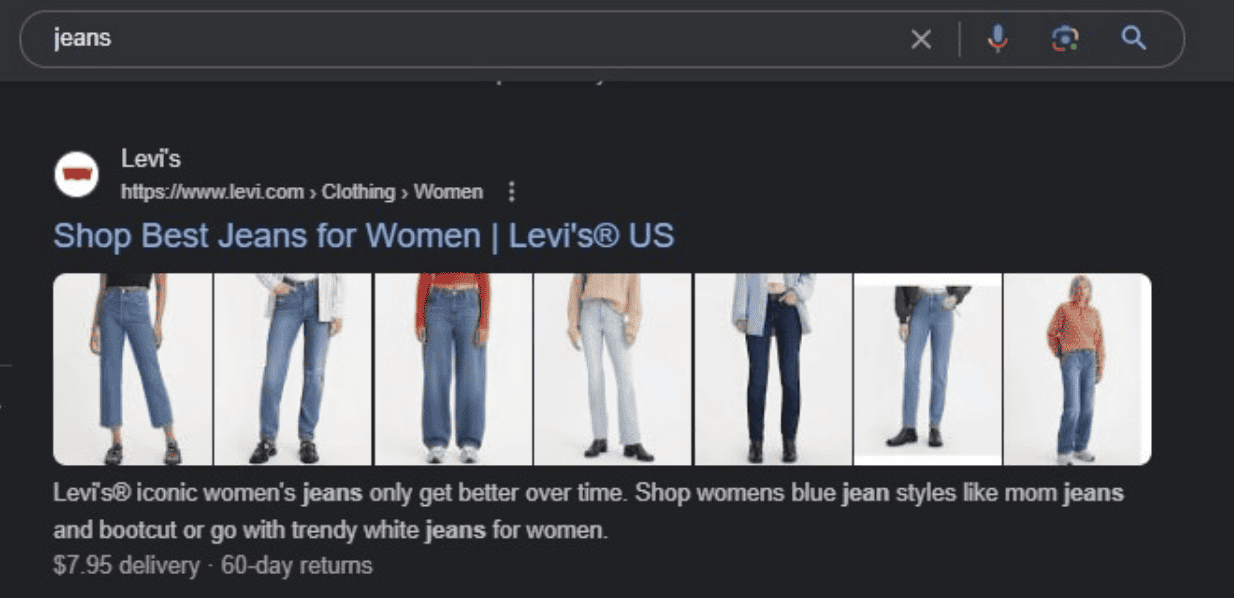Click the $7.95 delivery info text
The height and width of the screenshot is (598, 1234).
(x=126, y=566)
